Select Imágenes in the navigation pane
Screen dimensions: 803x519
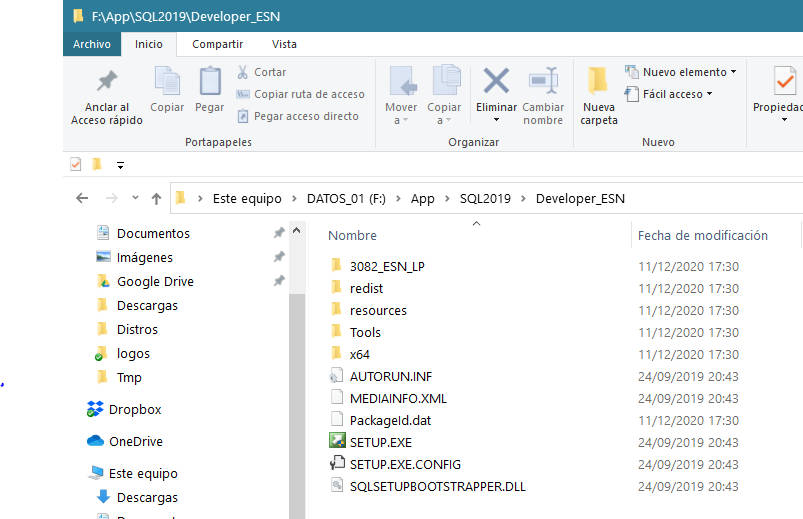tap(144, 258)
